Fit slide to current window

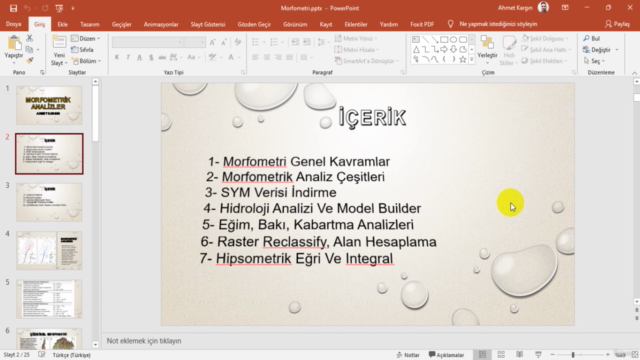tap(635, 355)
